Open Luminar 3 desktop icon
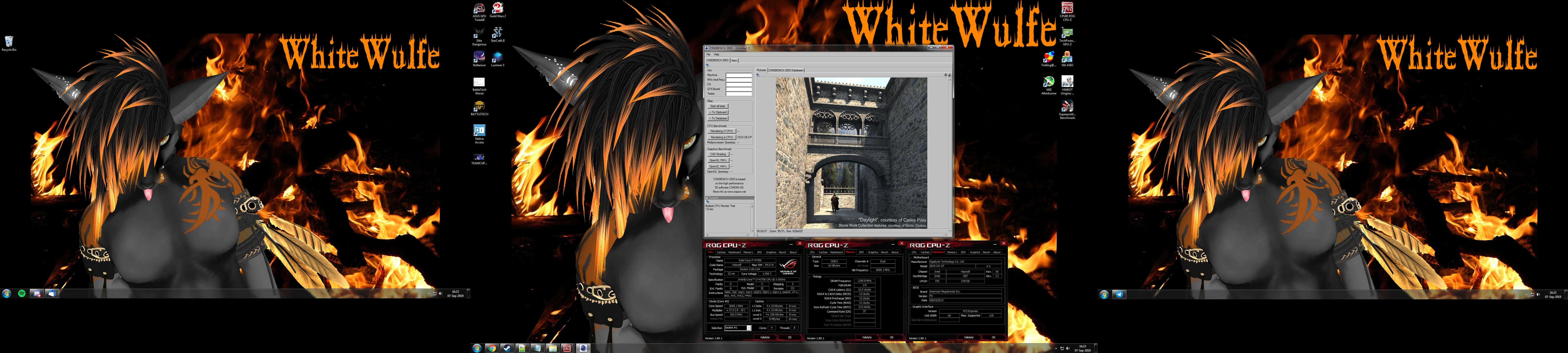The height and width of the screenshot is (353, 1568). (x=498, y=60)
